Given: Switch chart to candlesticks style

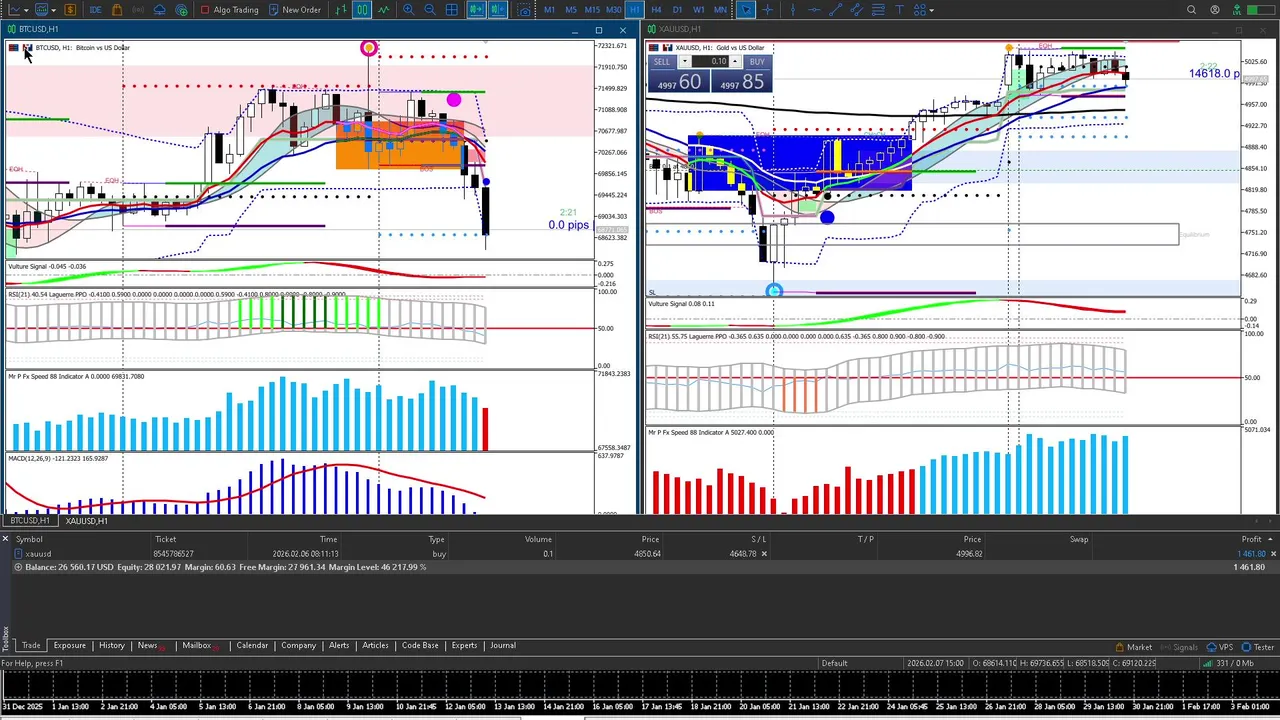Looking at the screenshot, I should pos(362,10).
